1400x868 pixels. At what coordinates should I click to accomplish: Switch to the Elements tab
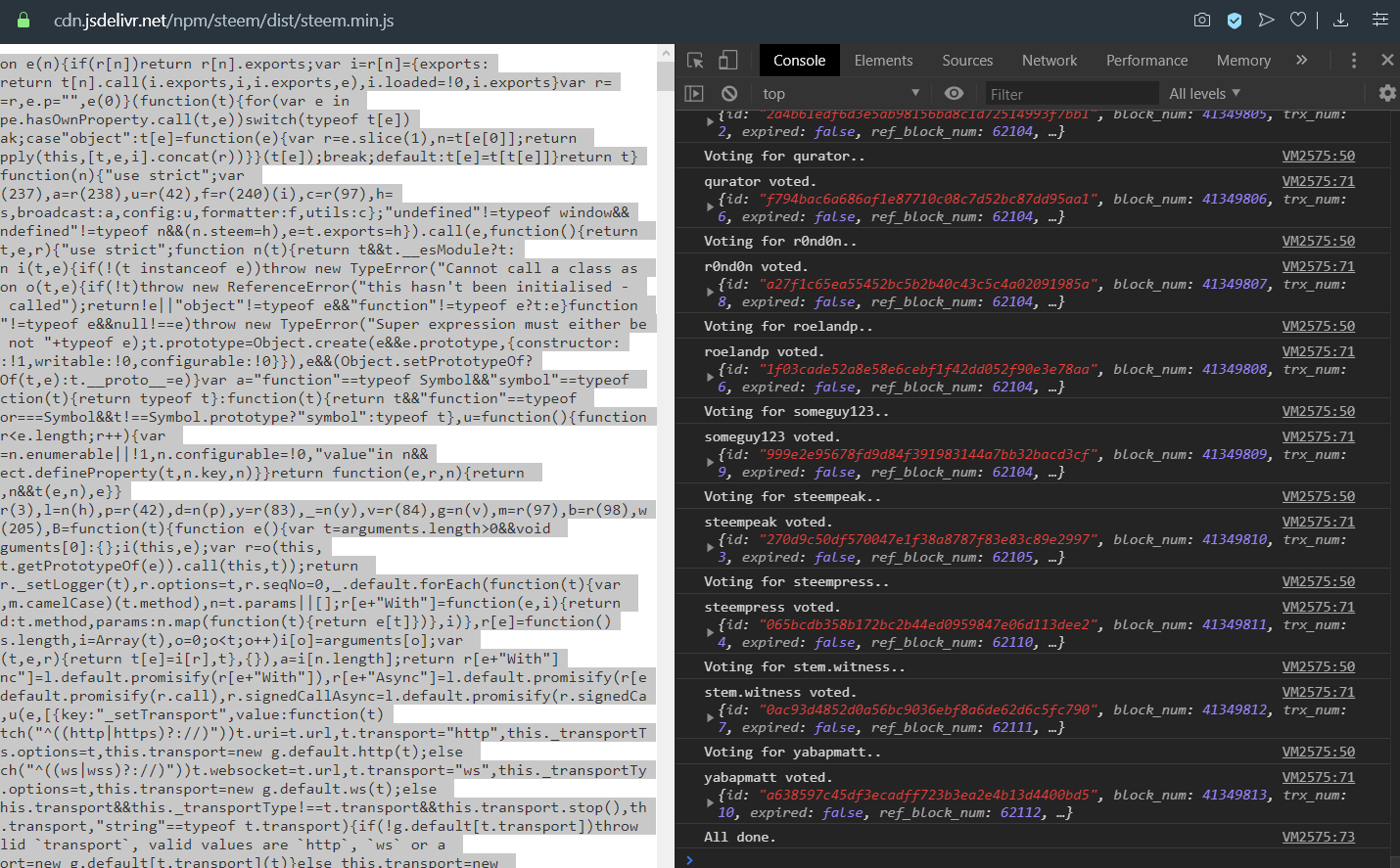point(883,61)
